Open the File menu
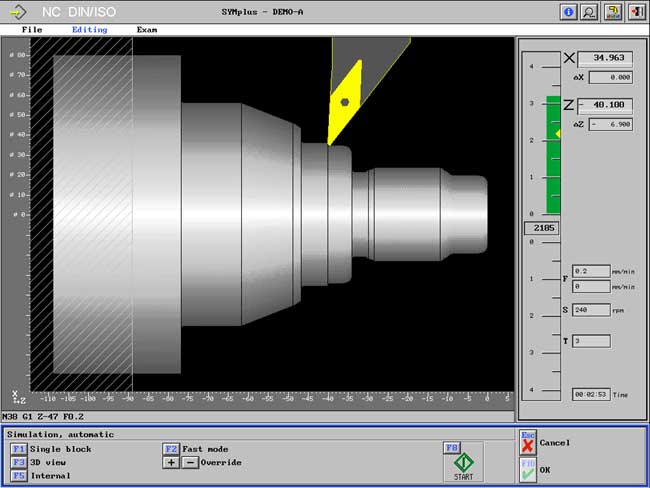 click(32, 30)
